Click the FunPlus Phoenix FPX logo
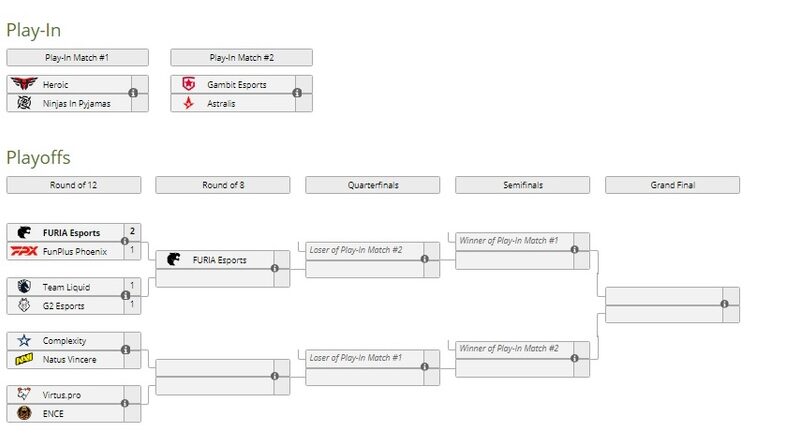 click(23, 251)
